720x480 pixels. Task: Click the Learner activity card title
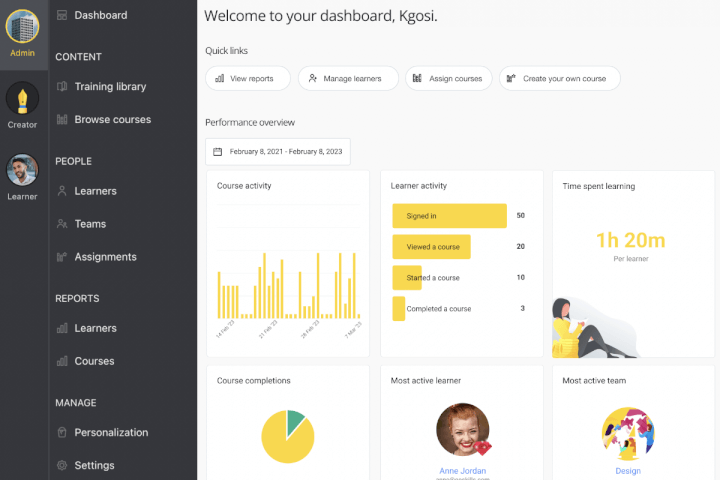(x=419, y=186)
